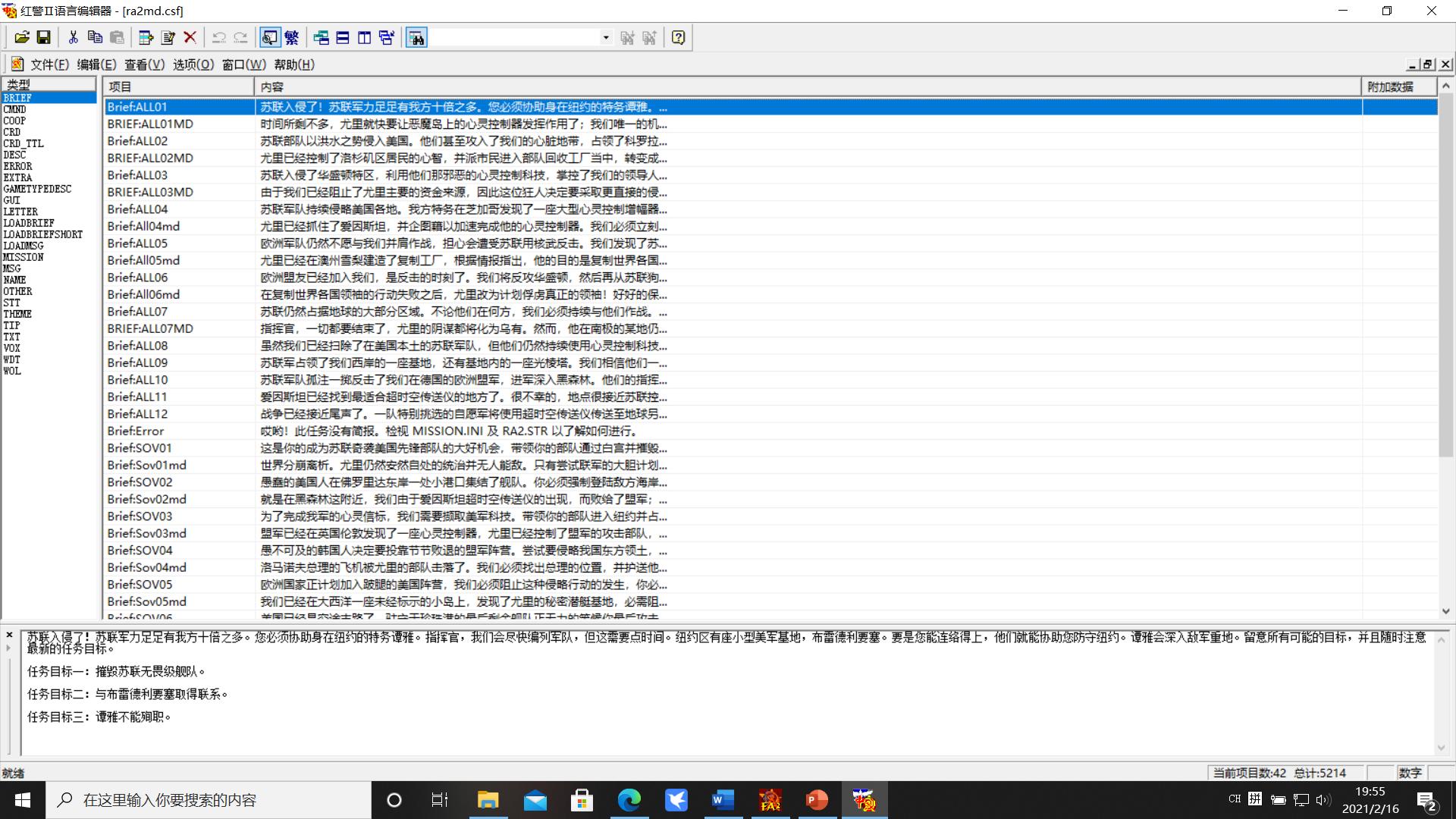Open the search box dropdown arrow
This screenshot has height=819, width=1456.
coord(605,37)
